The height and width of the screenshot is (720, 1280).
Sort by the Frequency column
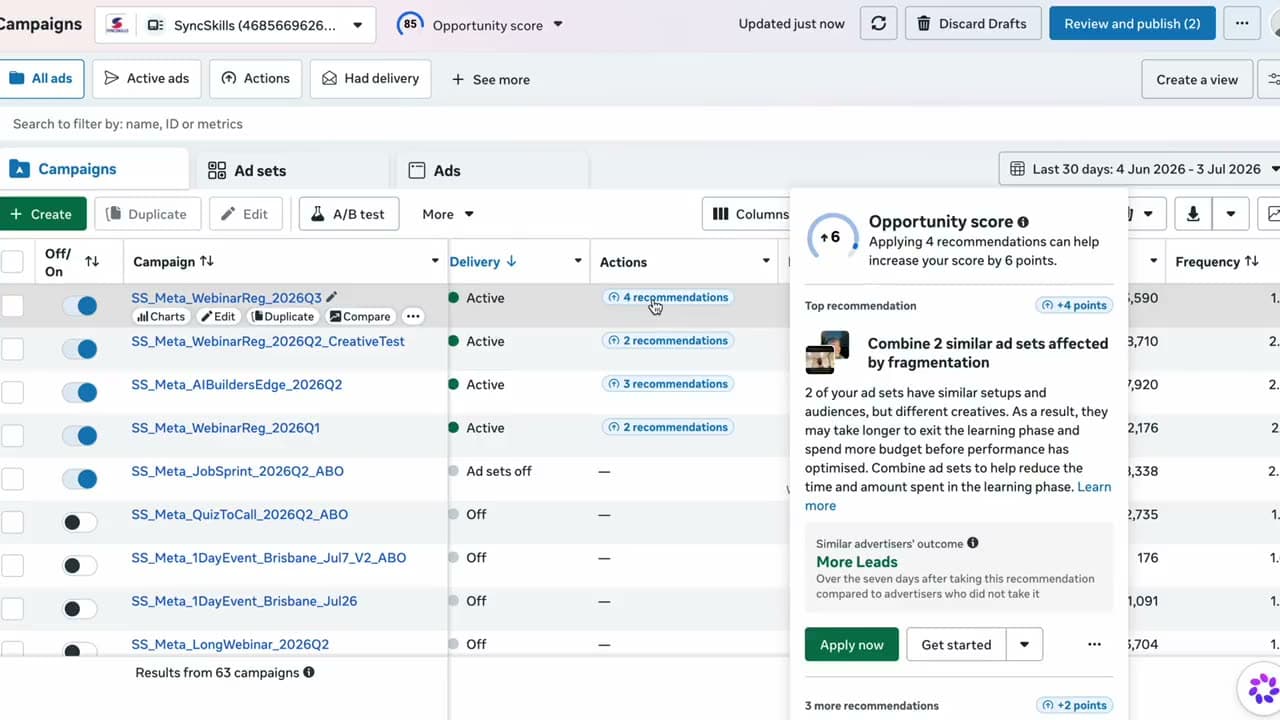coord(1251,262)
